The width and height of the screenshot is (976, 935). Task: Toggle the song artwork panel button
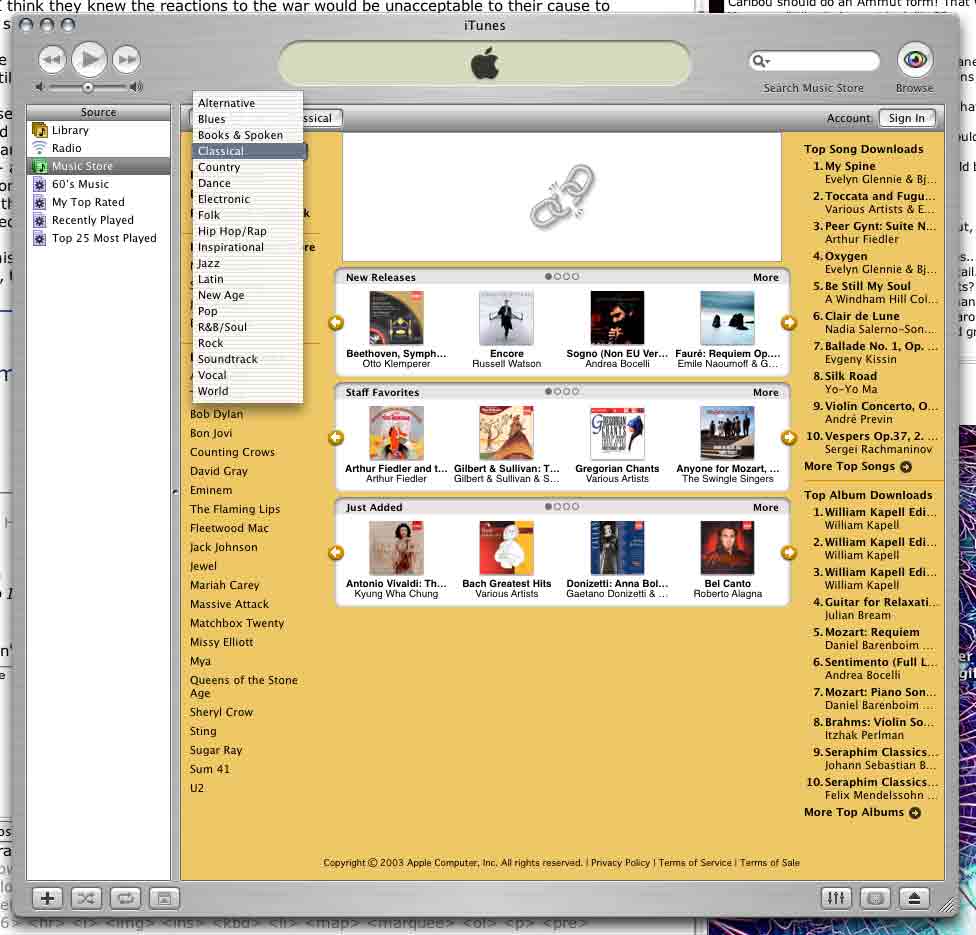pyautogui.click(x=164, y=898)
